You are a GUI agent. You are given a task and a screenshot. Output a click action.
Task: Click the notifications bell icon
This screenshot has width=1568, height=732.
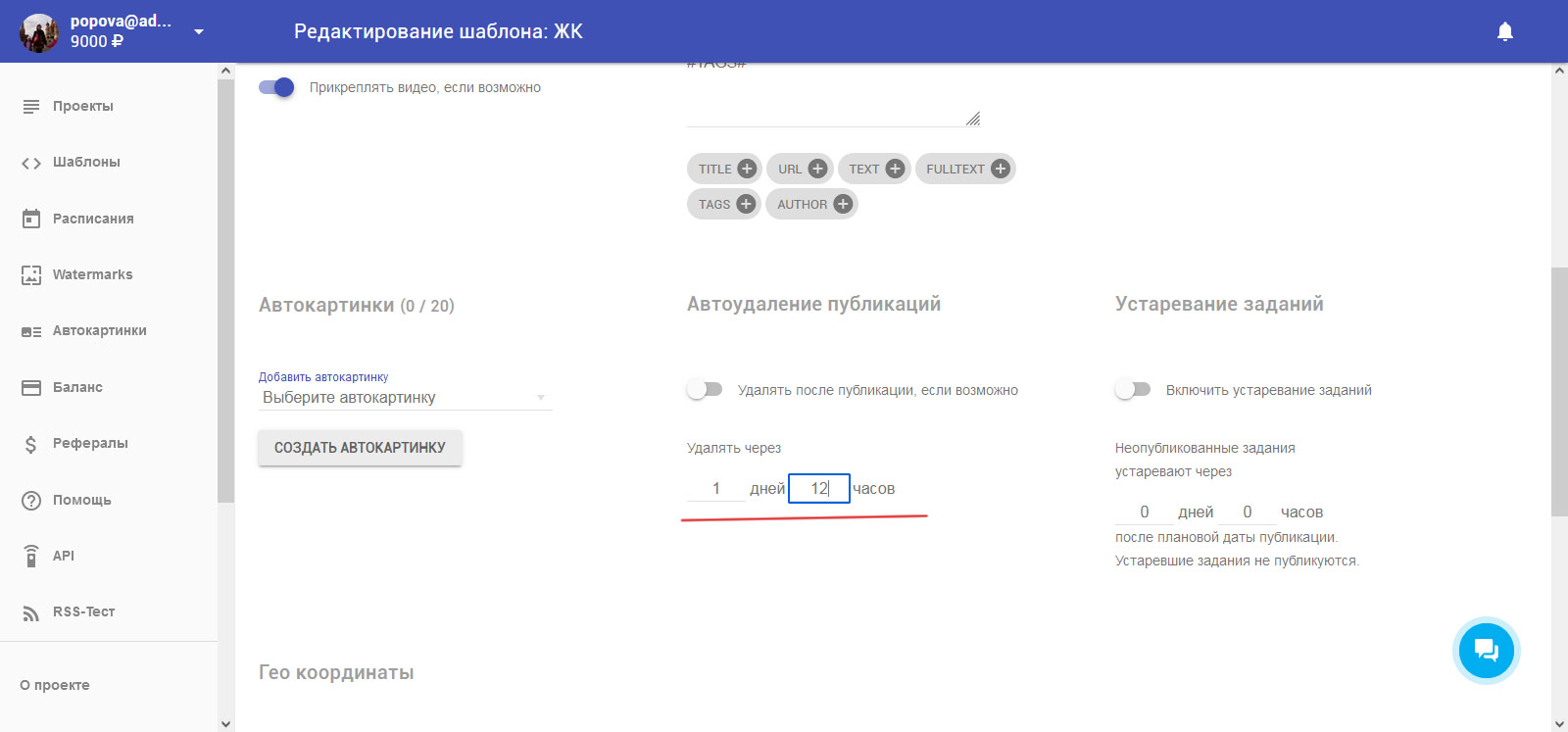1505,31
